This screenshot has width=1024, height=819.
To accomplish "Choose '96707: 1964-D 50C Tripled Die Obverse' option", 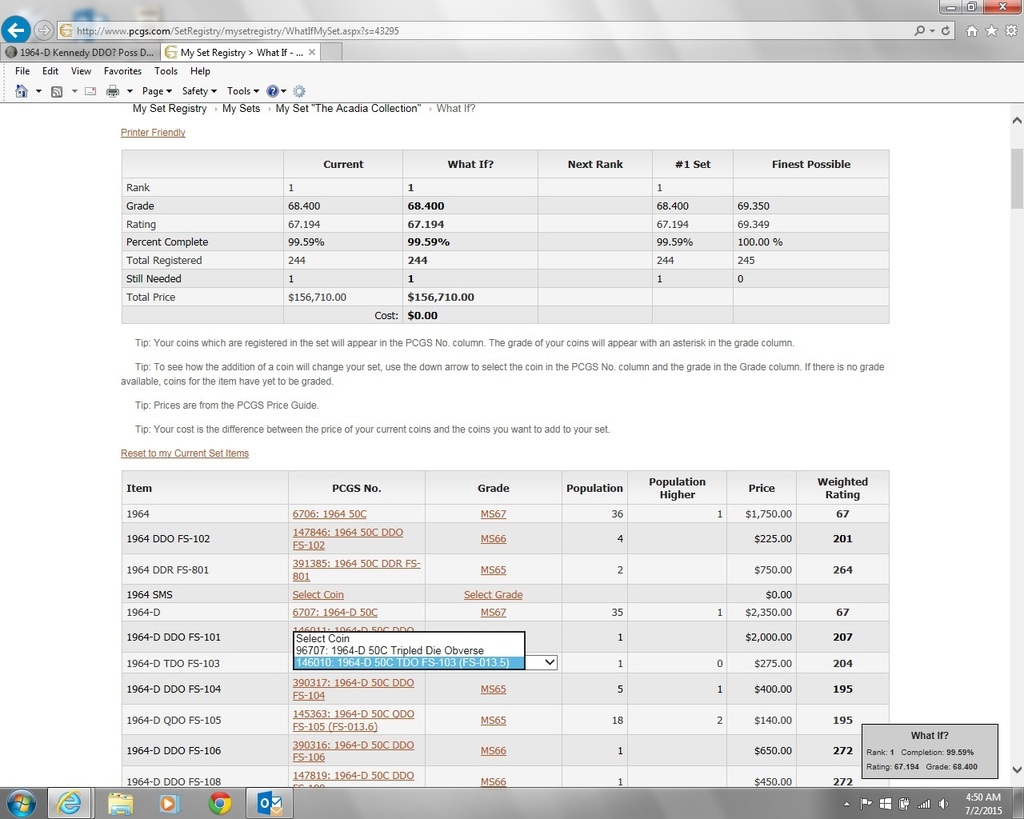I will [x=409, y=650].
